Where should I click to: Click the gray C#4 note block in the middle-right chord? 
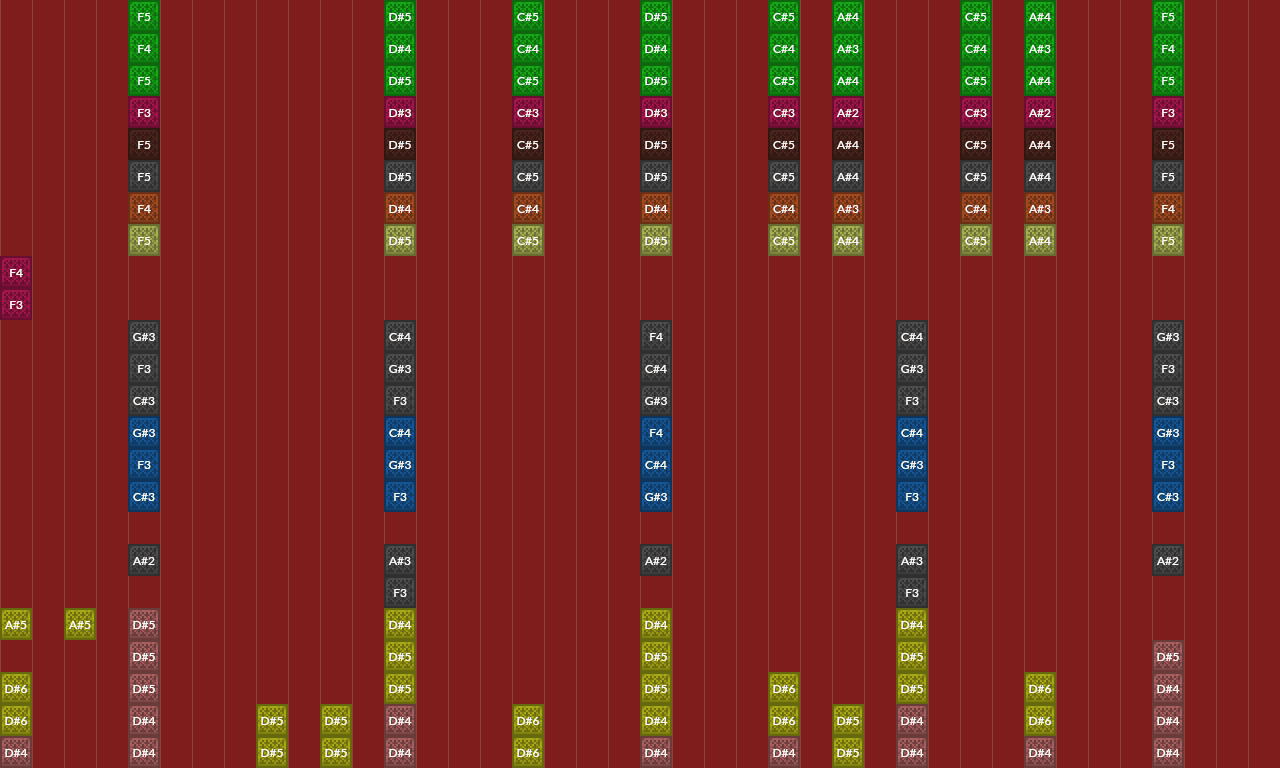point(911,337)
